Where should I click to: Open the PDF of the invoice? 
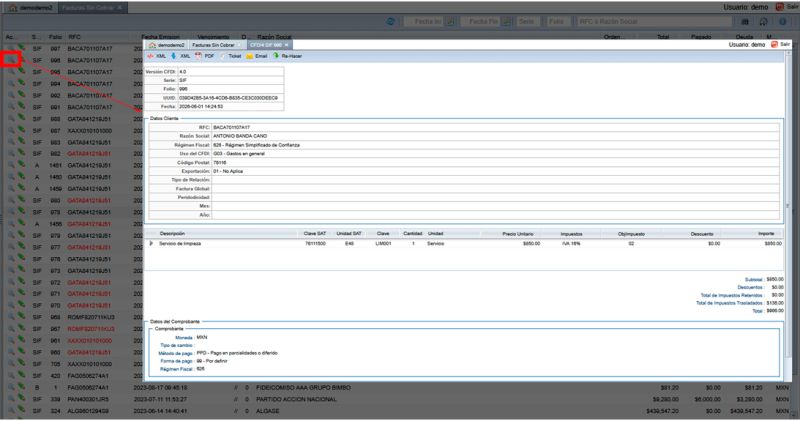pyautogui.click(x=205, y=56)
